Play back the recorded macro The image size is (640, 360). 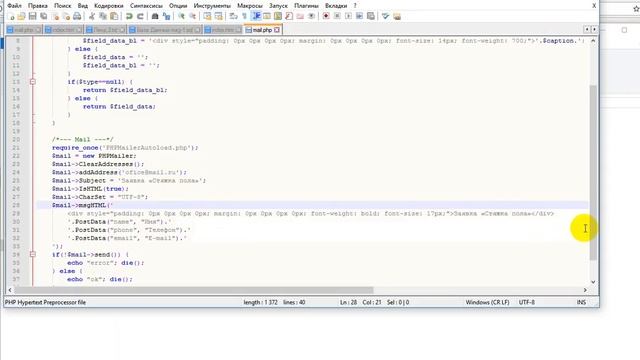coord(348,16)
